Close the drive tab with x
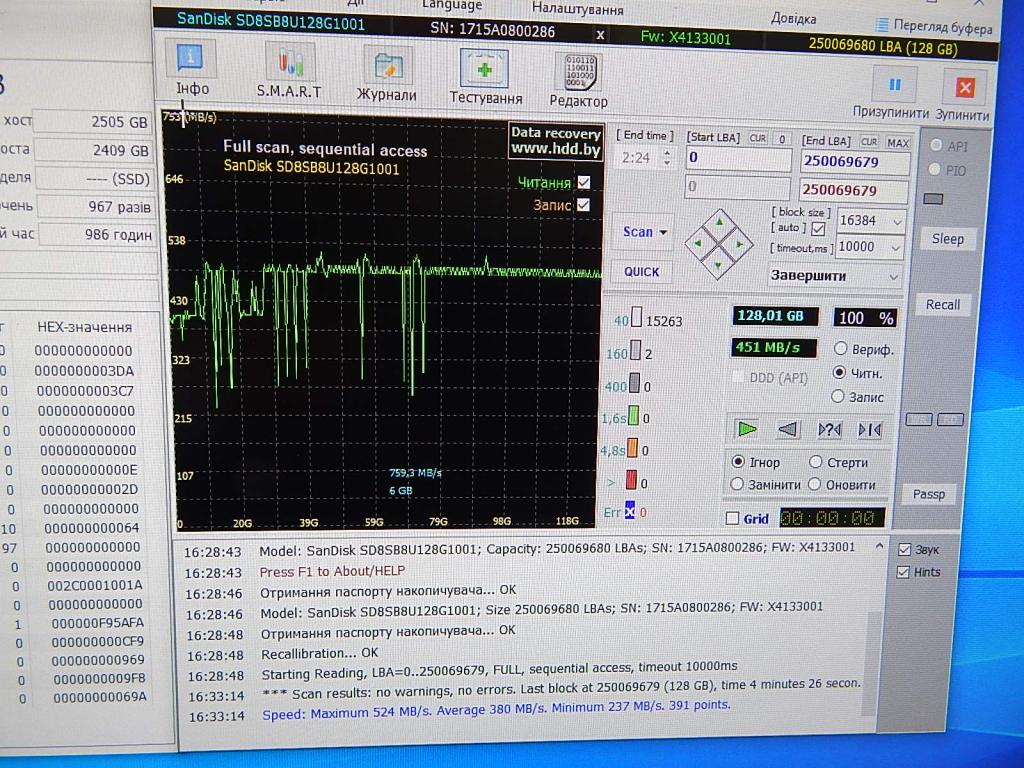 tap(600, 35)
